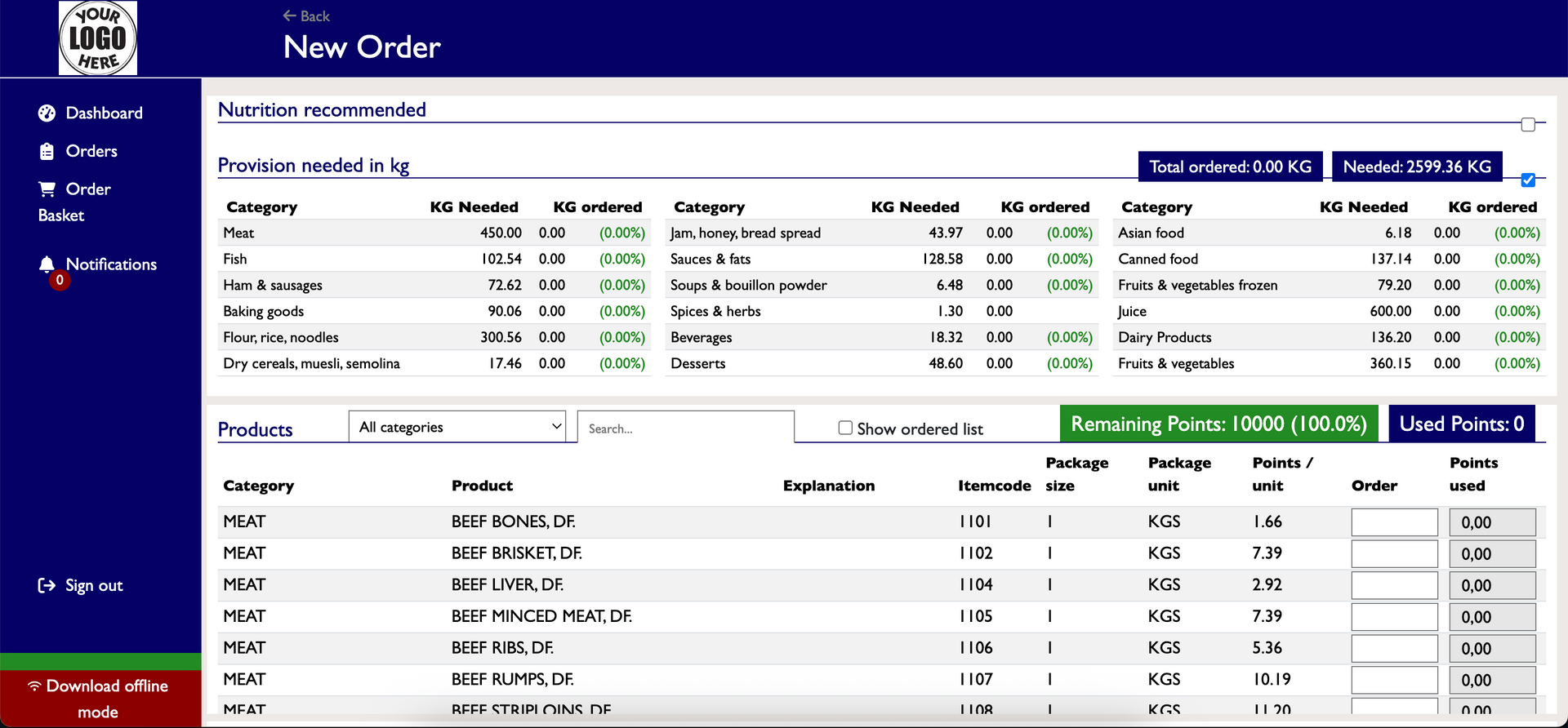Enable the Nutrition recommended checkbox
This screenshot has width=1568, height=728.
[1528, 125]
